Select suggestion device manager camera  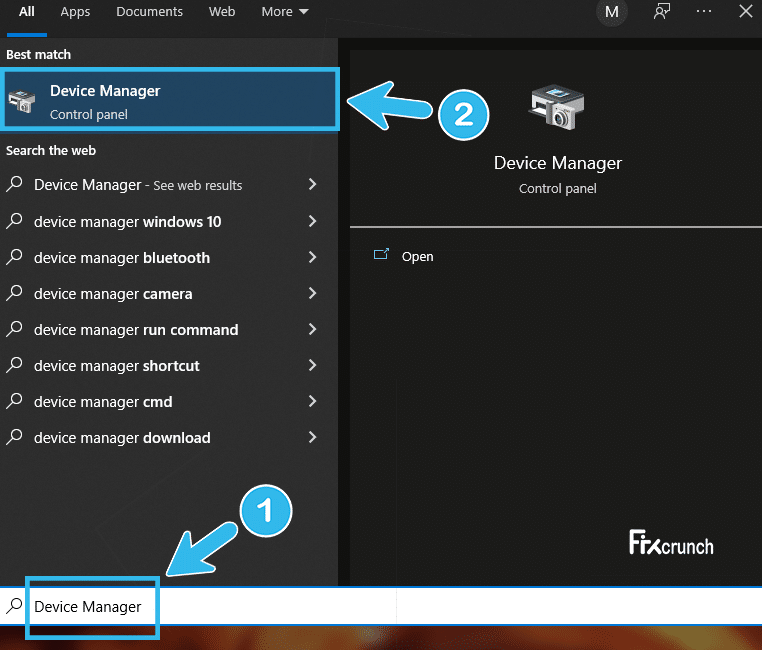pos(169,293)
